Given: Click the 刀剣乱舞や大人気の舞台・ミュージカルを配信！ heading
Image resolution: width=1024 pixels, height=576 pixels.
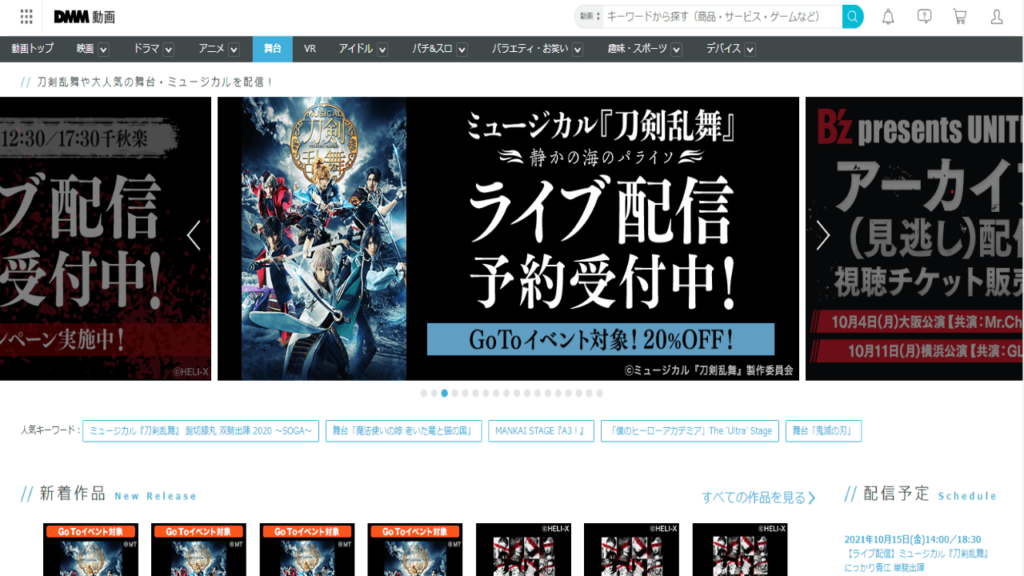Looking at the screenshot, I should (x=154, y=82).
